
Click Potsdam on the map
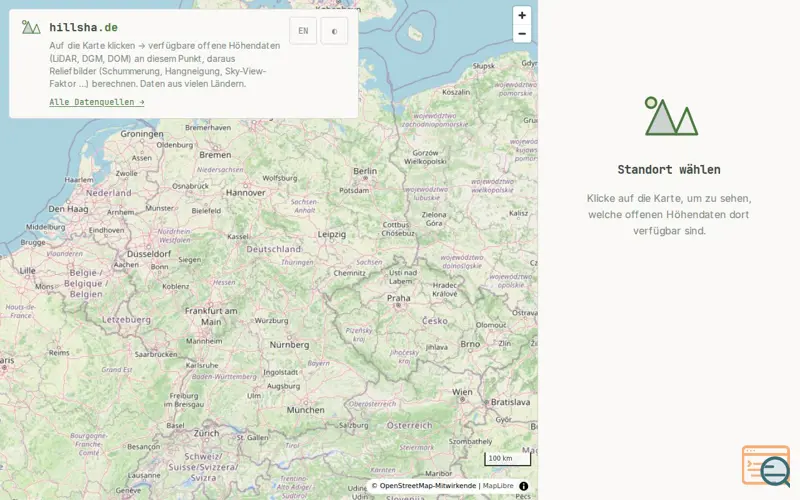pyautogui.click(x=354, y=190)
